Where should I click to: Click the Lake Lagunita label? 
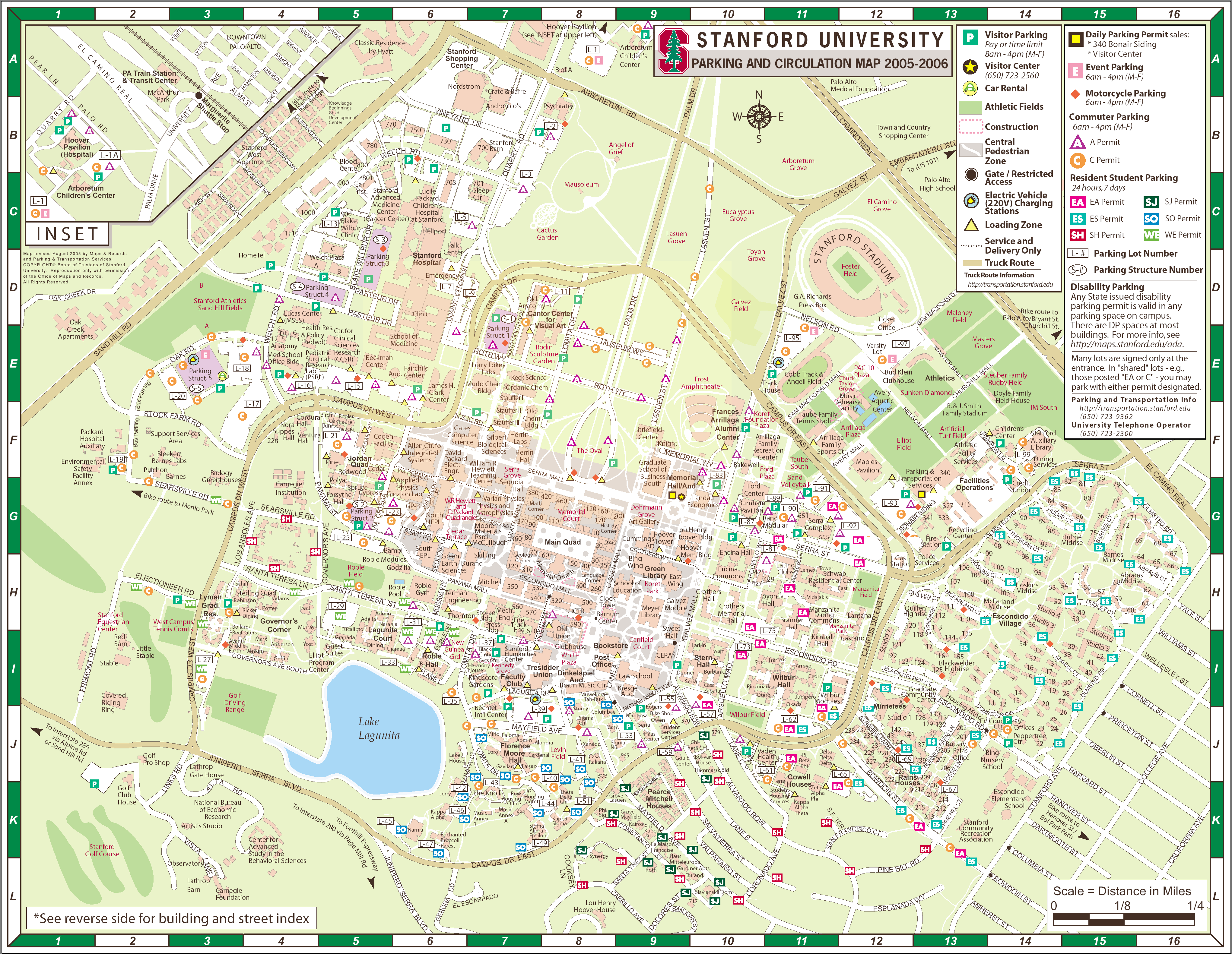379,728
